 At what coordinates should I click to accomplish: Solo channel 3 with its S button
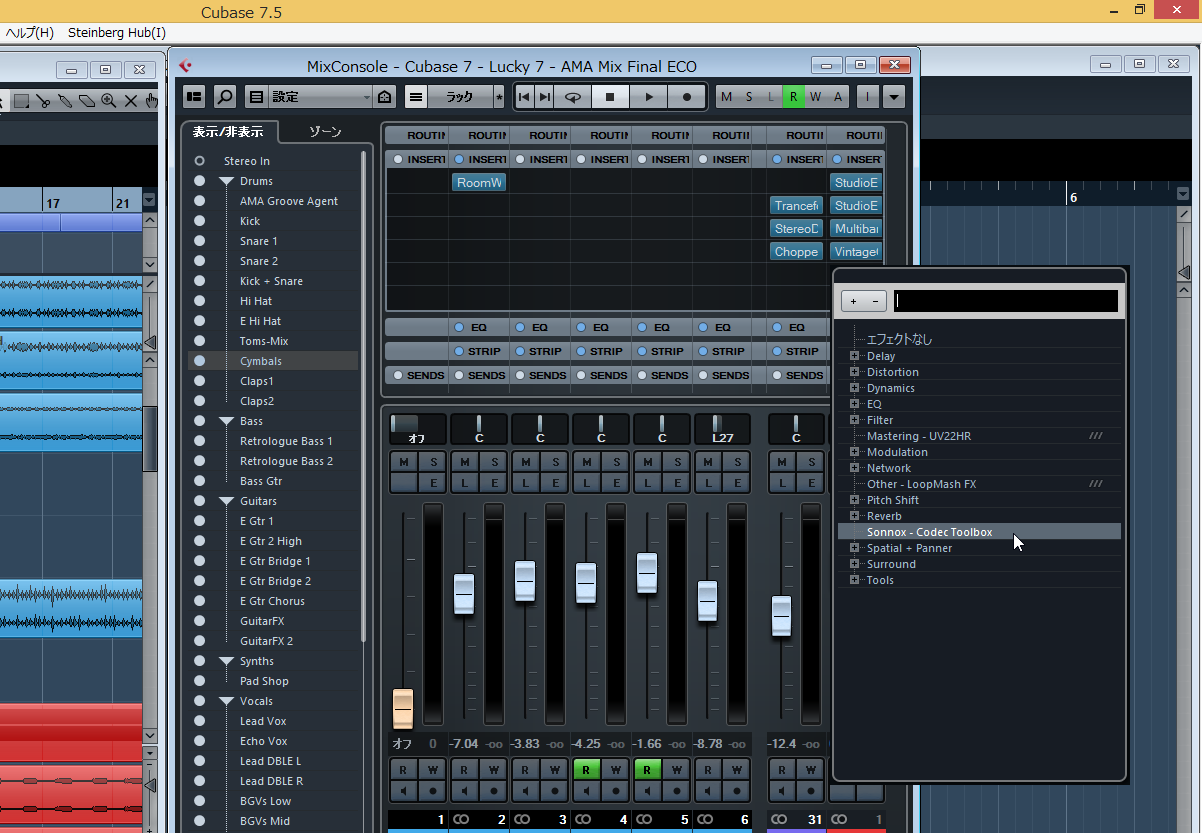(x=555, y=461)
